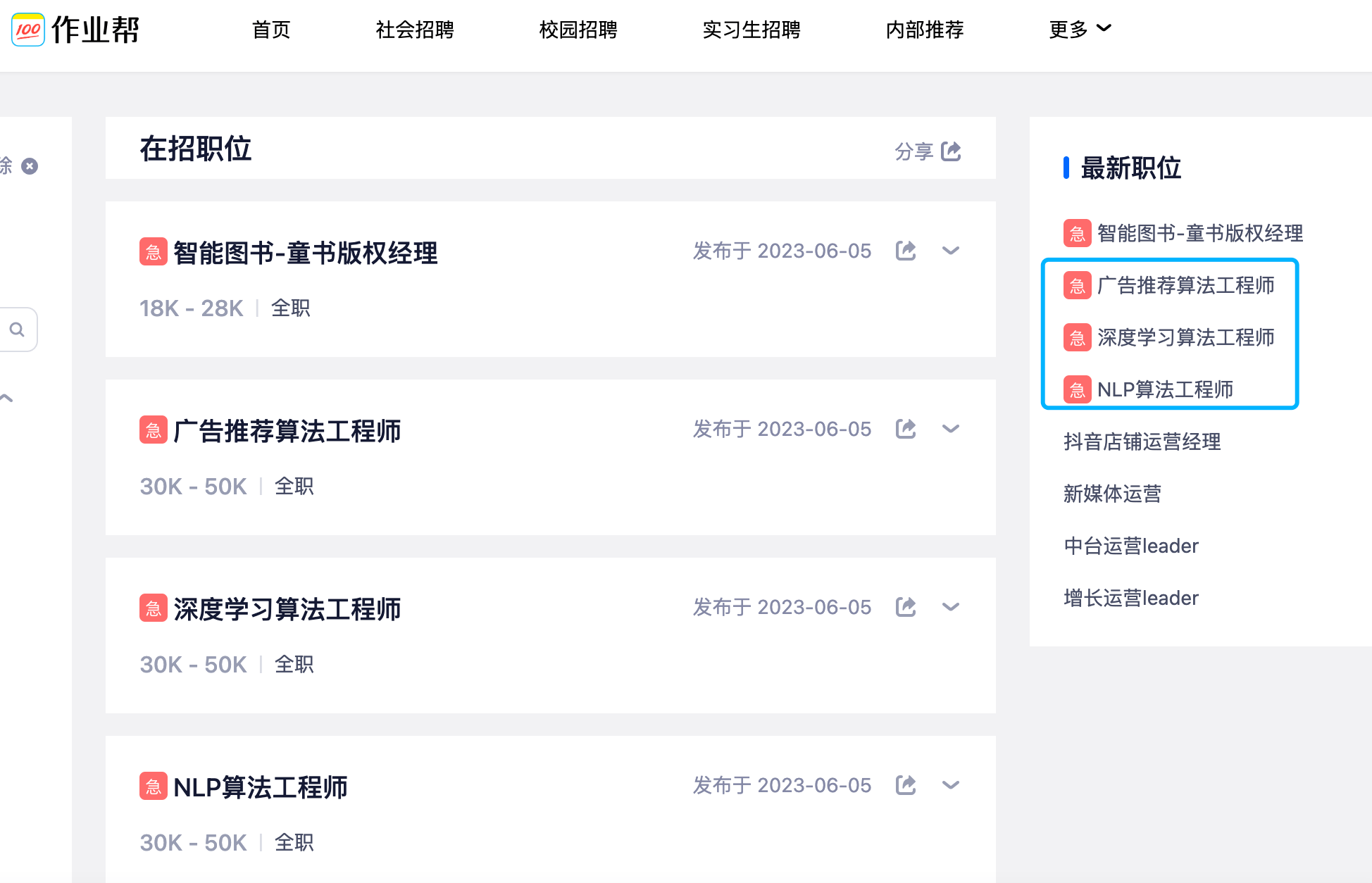Remove the filter tag using the X icon

pos(29,166)
